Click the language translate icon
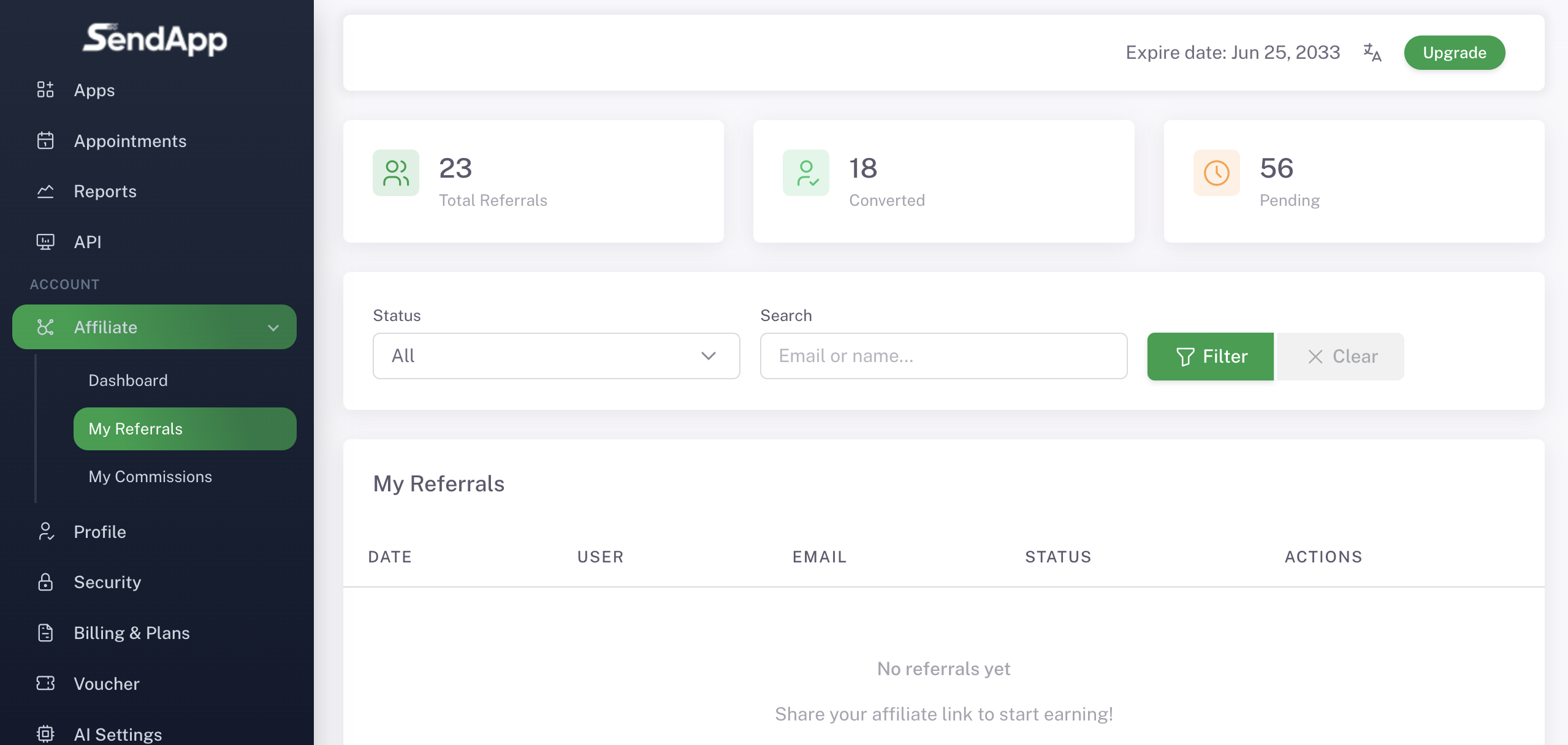Image resolution: width=1568 pixels, height=745 pixels. coord(1372,53)
